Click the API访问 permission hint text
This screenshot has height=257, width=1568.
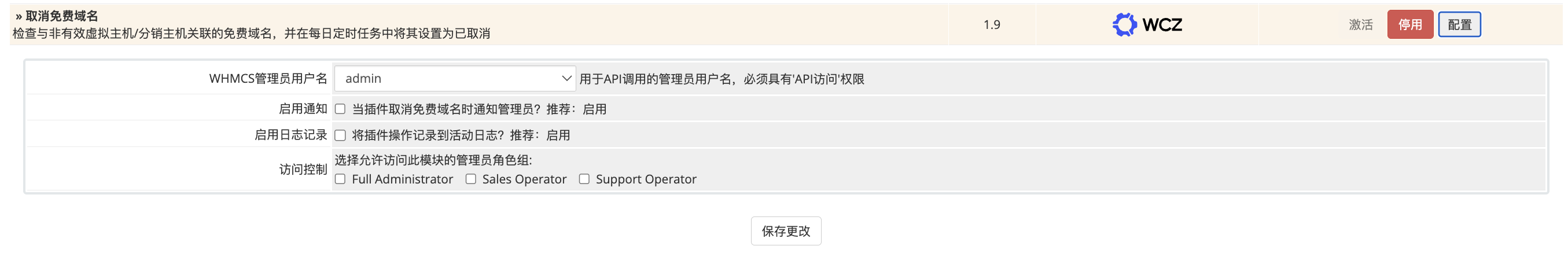722,79
